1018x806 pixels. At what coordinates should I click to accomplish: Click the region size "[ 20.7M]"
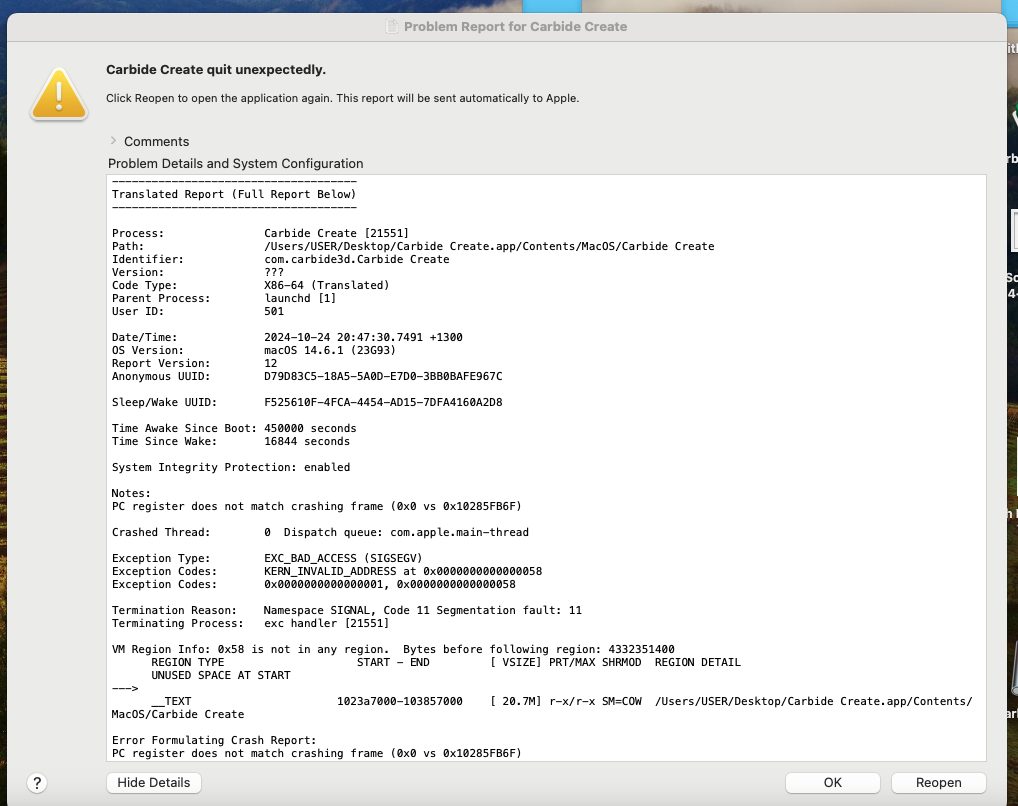click(x=515, y=701)
